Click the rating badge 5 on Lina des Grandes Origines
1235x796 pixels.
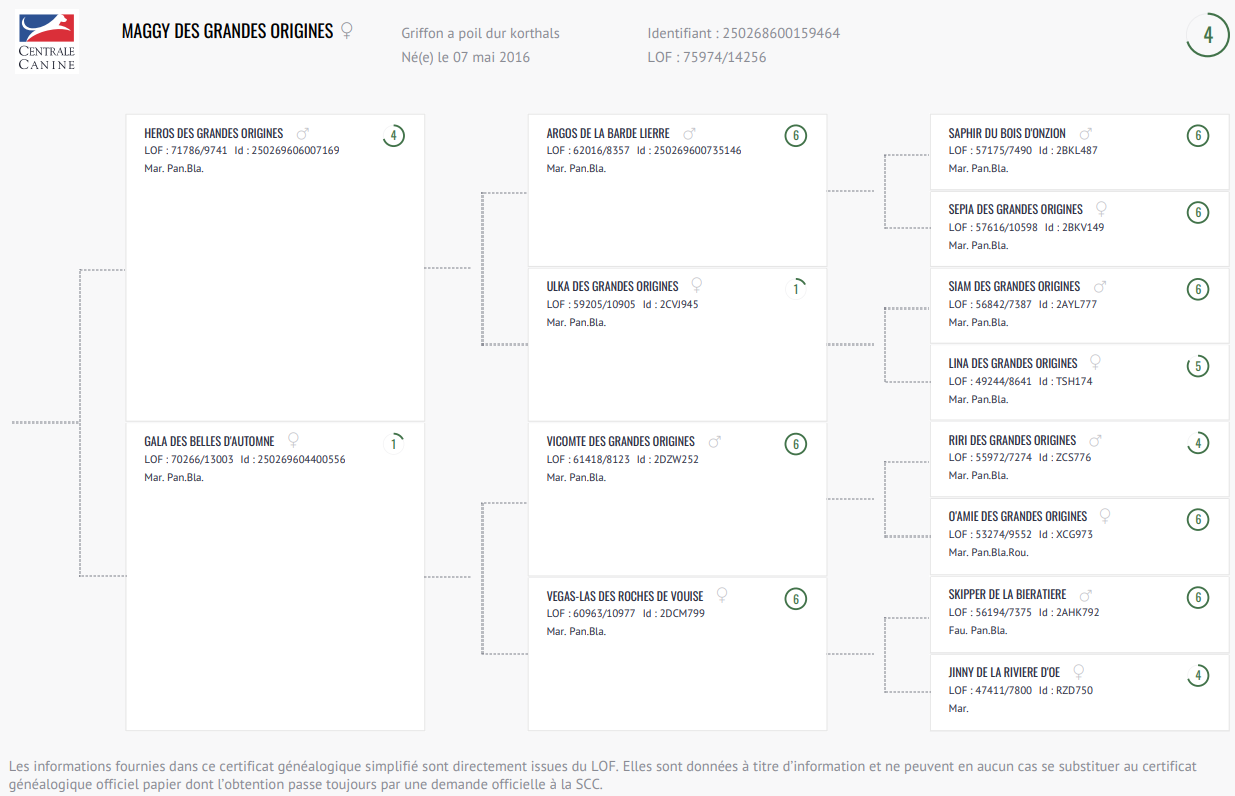point(1197,366)
